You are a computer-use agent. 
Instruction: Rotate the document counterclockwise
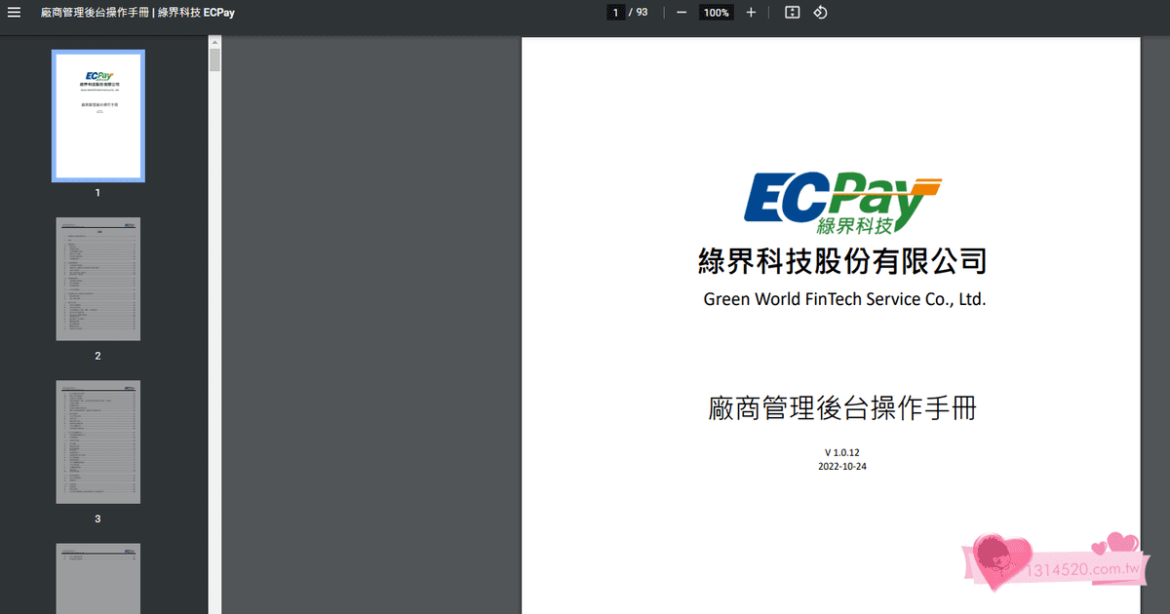pyautogui.click(x=820, y=13)
